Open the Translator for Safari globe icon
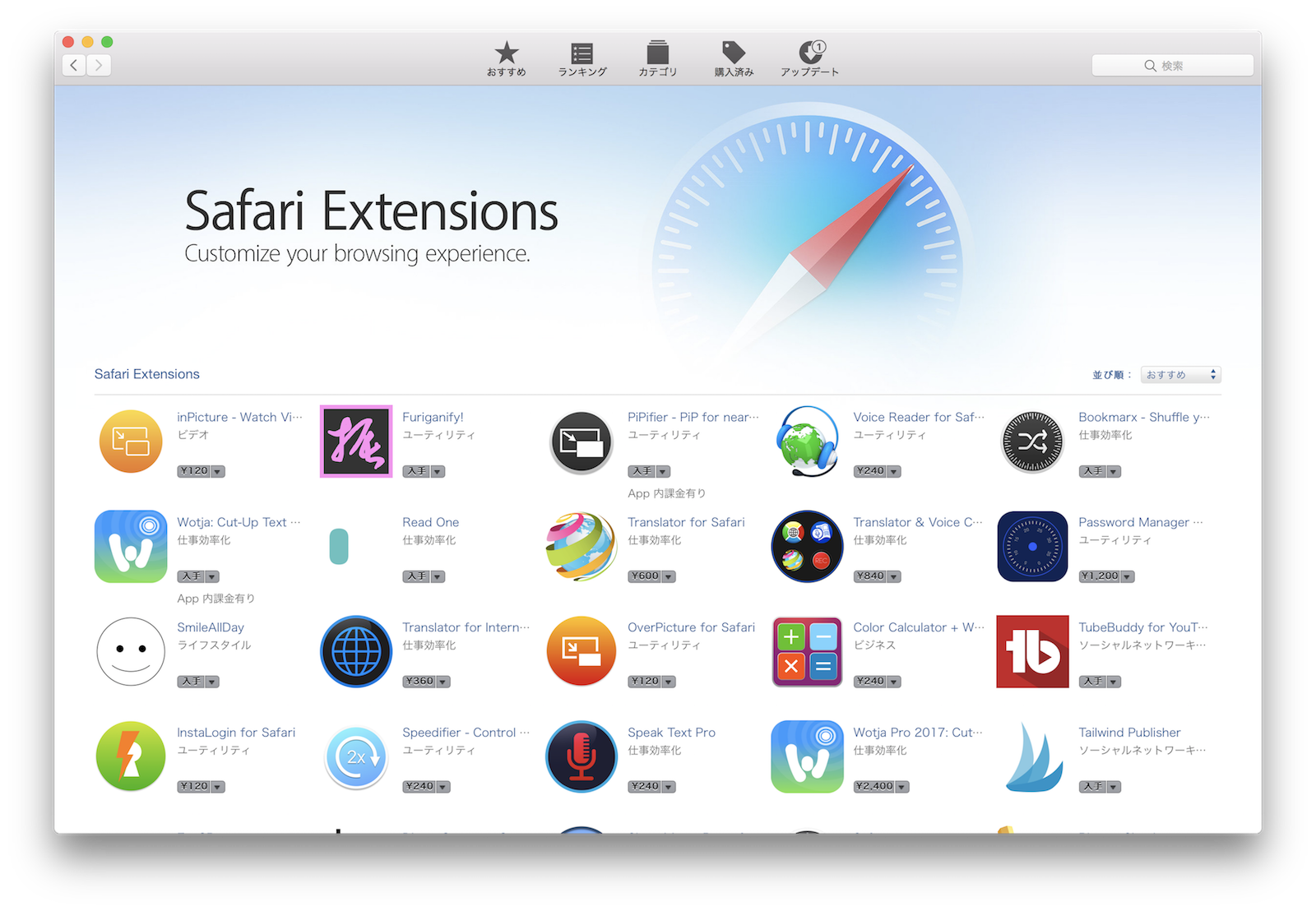Viewport: 1316px width, 911px height. point(582,547)
